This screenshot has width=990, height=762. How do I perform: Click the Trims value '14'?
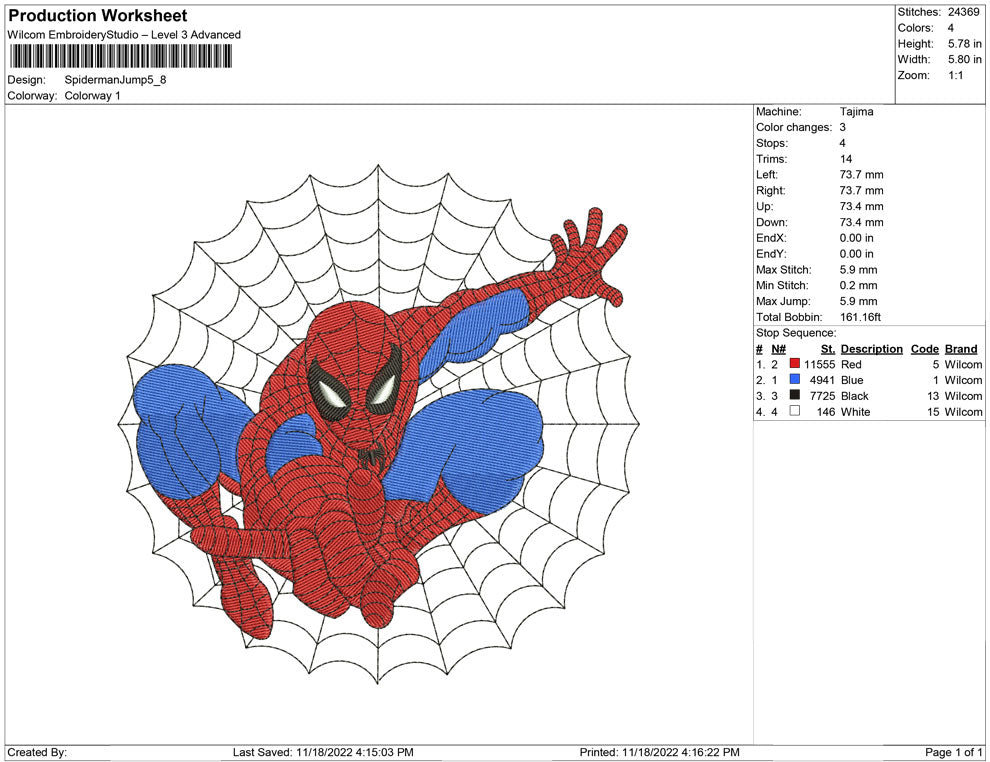[846, 159]
